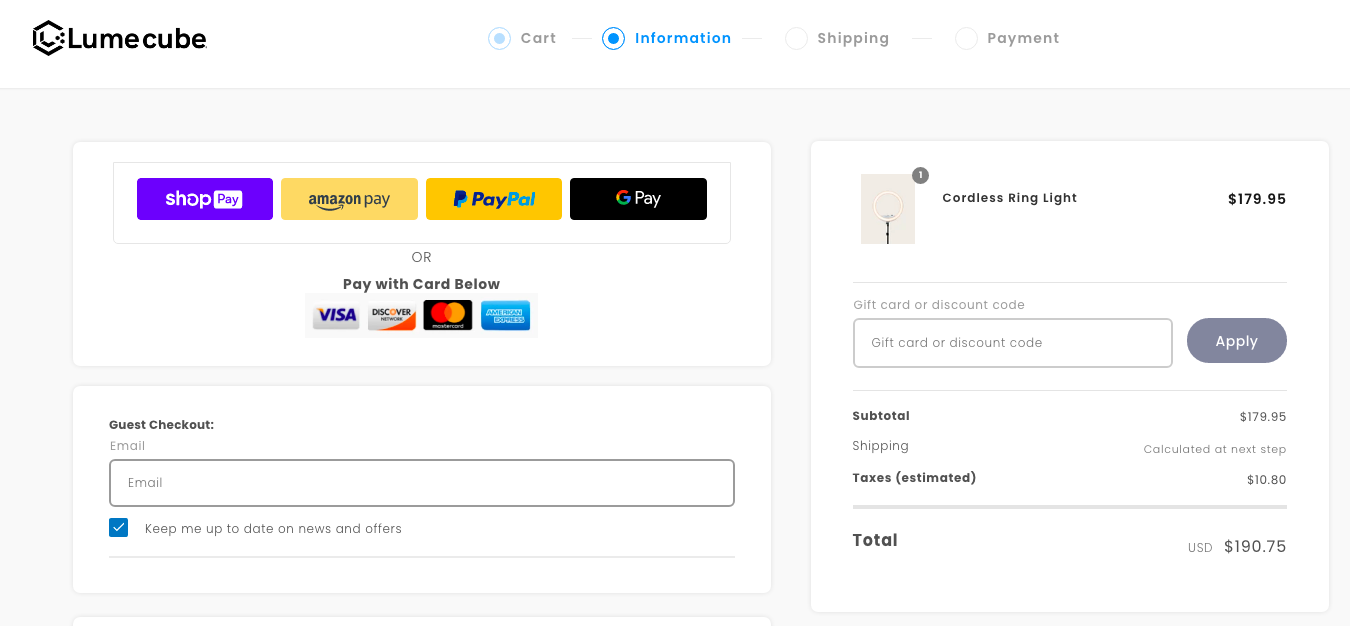1350x626 pixels.
Task: Focus the guest checkout Email field
Action: (x=422, y=483)
